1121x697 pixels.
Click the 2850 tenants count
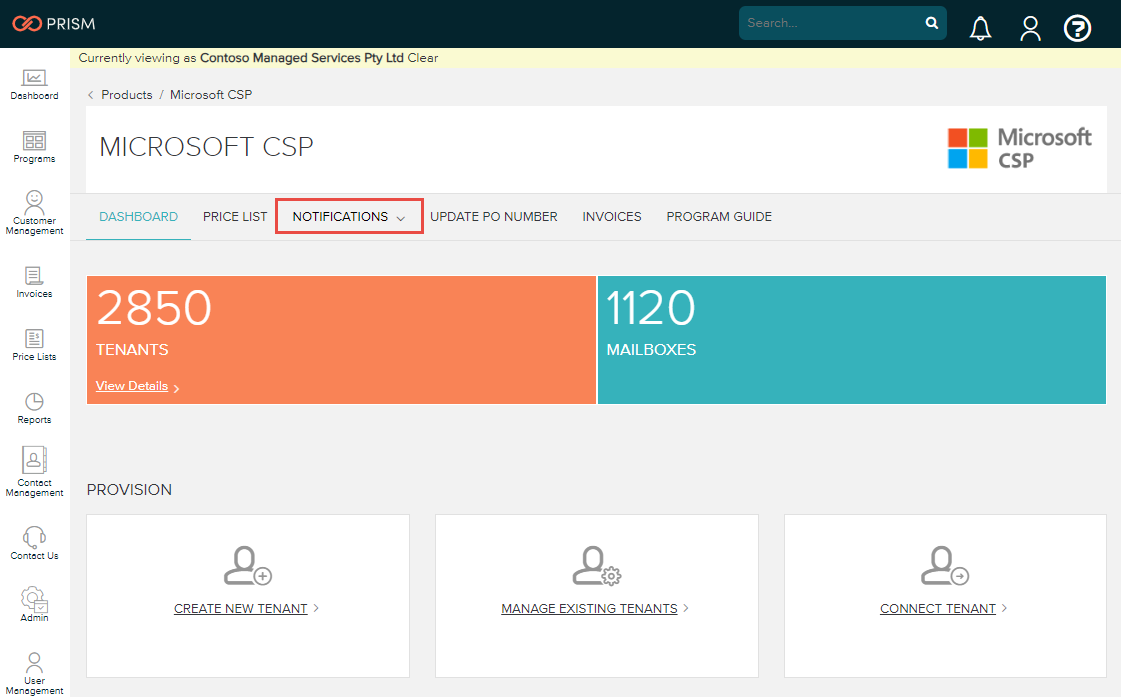point(154,308)
